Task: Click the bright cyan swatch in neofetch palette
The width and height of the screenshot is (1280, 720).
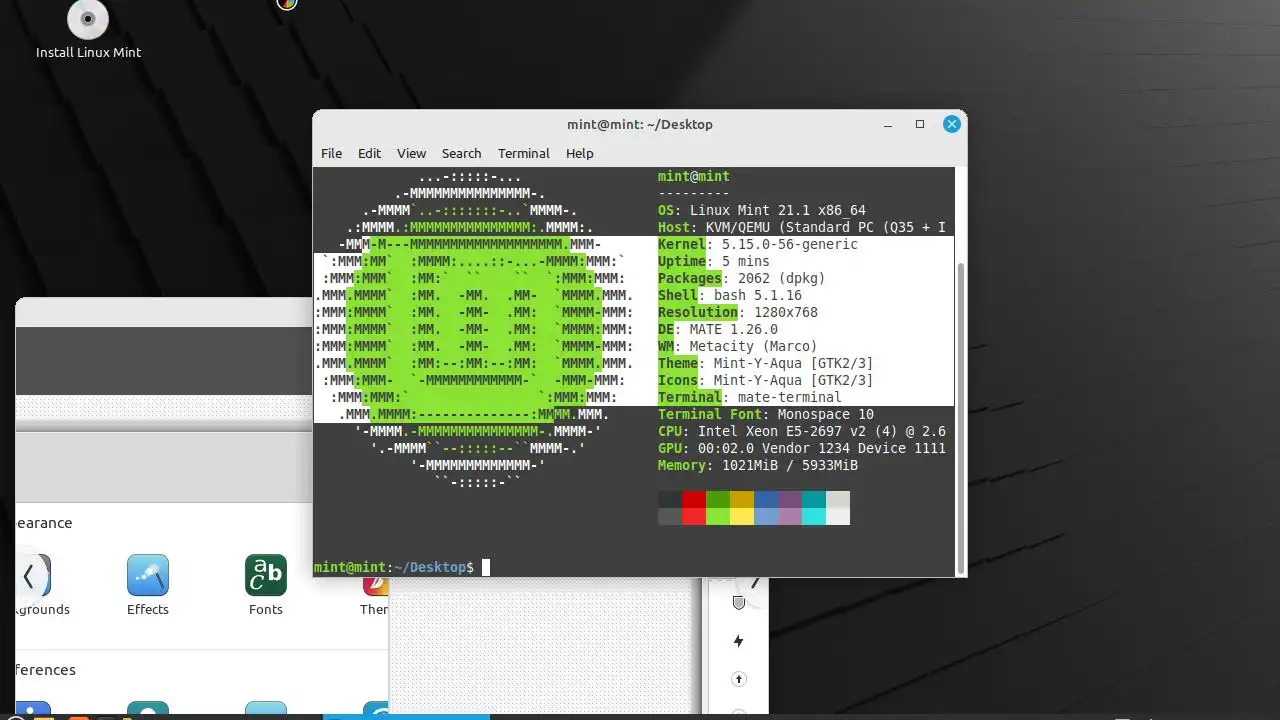Action: point(814,516)
